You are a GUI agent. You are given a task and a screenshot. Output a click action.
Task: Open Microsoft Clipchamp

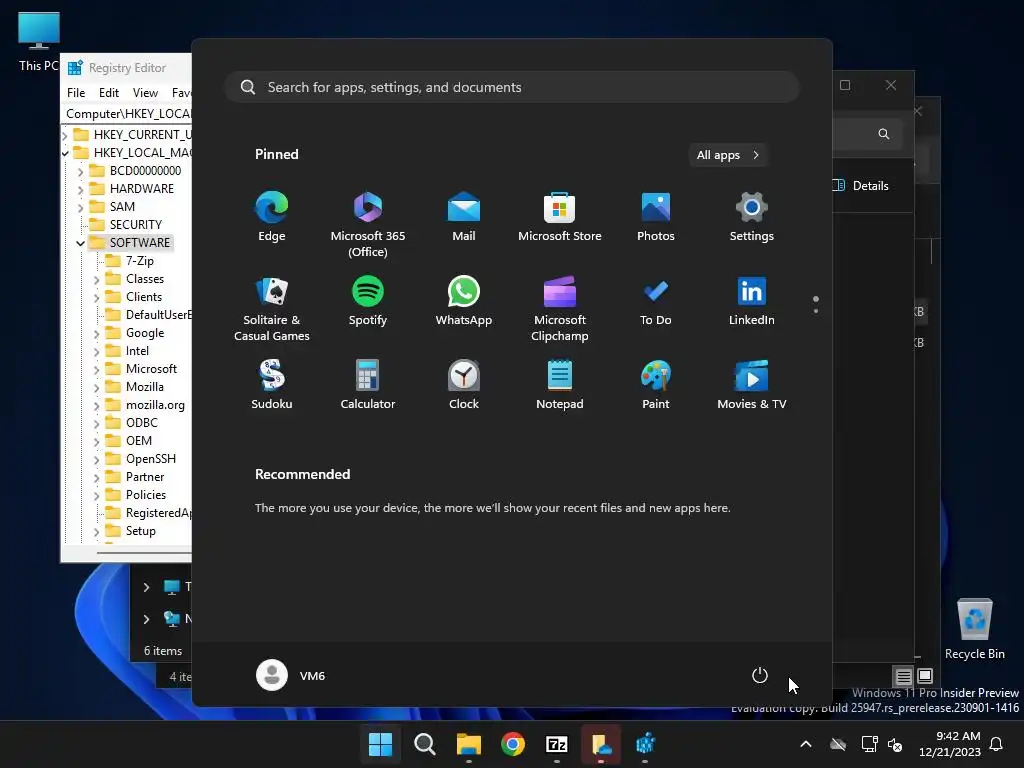[560, 309]
